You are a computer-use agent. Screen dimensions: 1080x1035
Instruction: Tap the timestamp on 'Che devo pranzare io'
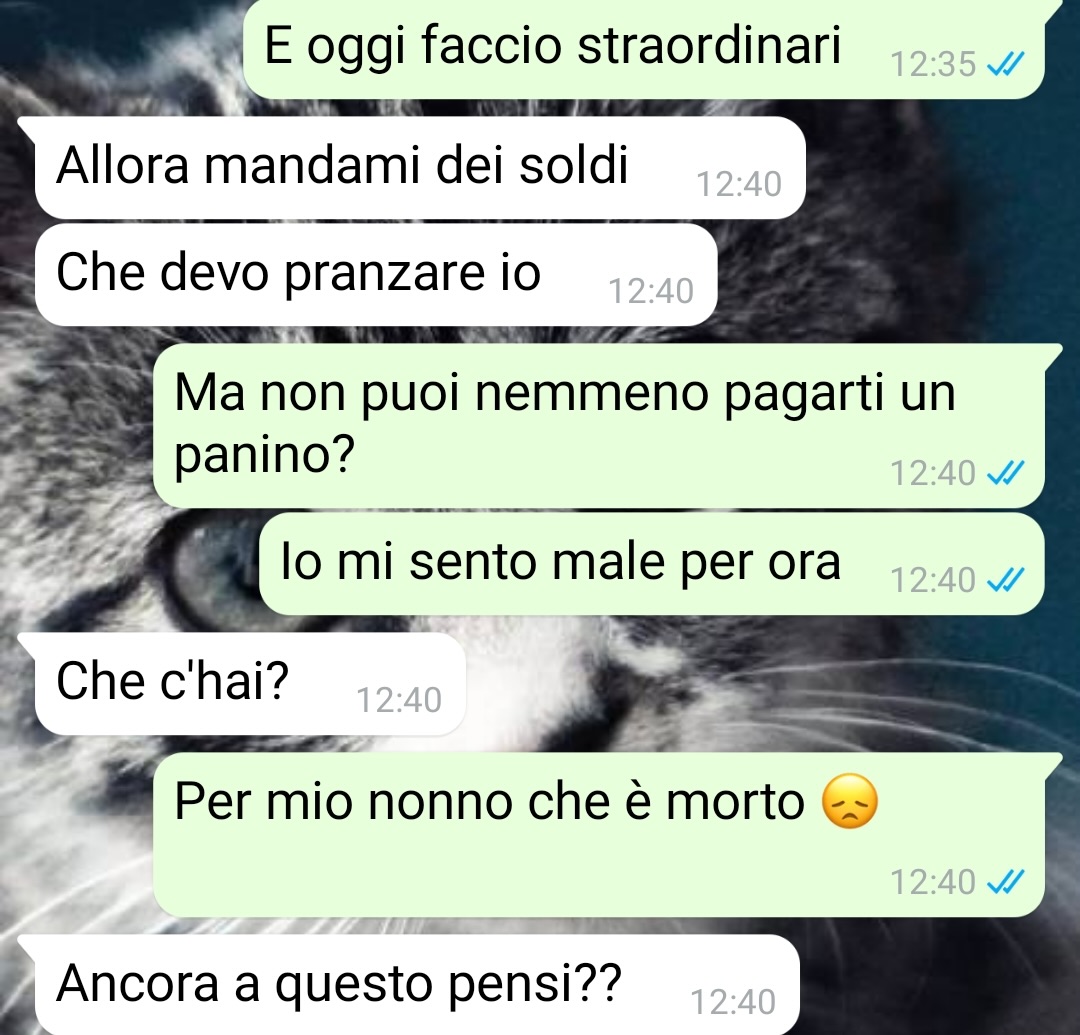click(x=651, y=291)
